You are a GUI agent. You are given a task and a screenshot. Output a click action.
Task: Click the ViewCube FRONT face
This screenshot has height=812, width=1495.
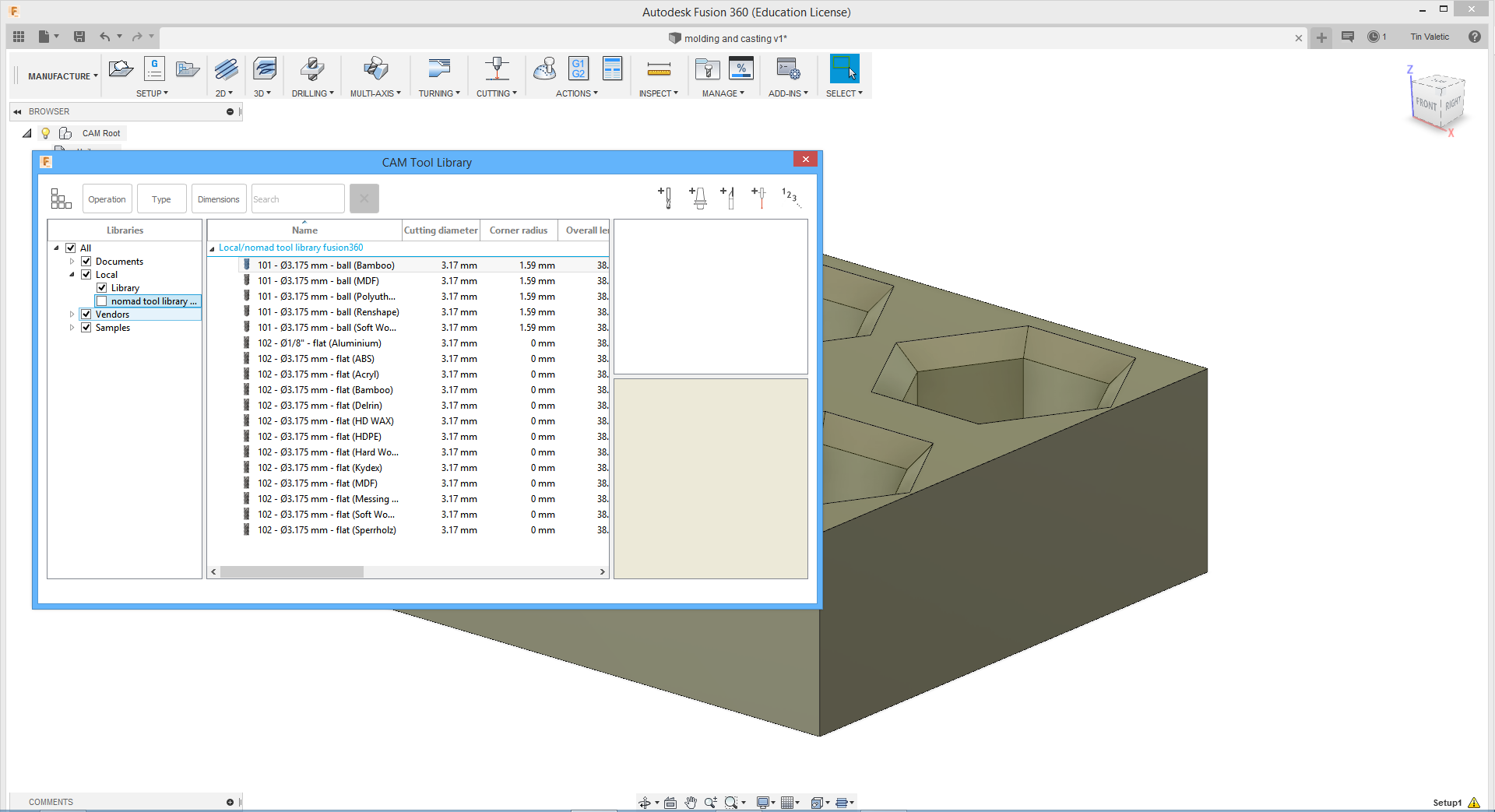[1426, 104]
